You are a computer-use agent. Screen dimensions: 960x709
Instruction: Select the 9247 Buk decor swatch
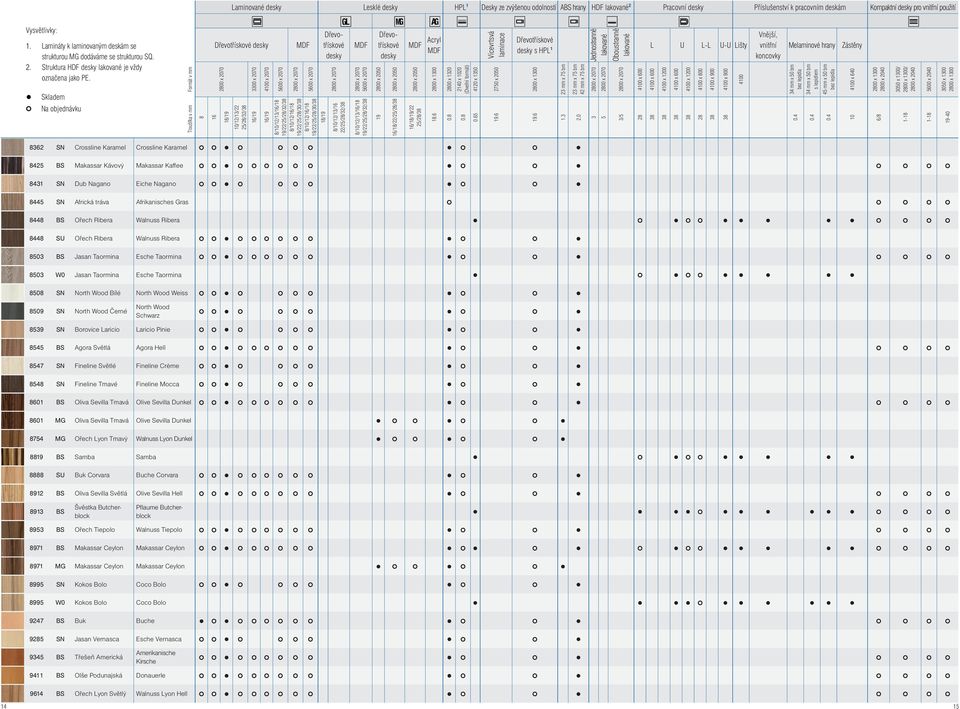click(12, 621)
